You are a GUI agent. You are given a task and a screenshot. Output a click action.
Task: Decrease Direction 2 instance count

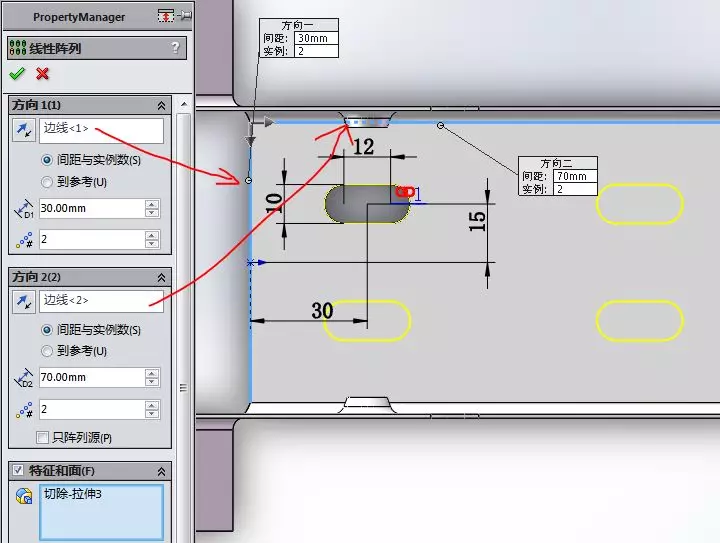(x=152, y=414)
